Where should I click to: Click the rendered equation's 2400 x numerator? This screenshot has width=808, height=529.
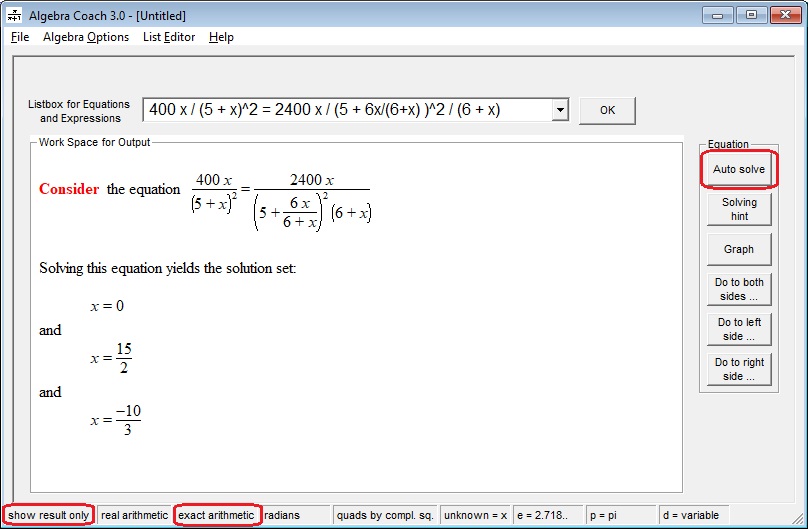(x=312, y=180)
